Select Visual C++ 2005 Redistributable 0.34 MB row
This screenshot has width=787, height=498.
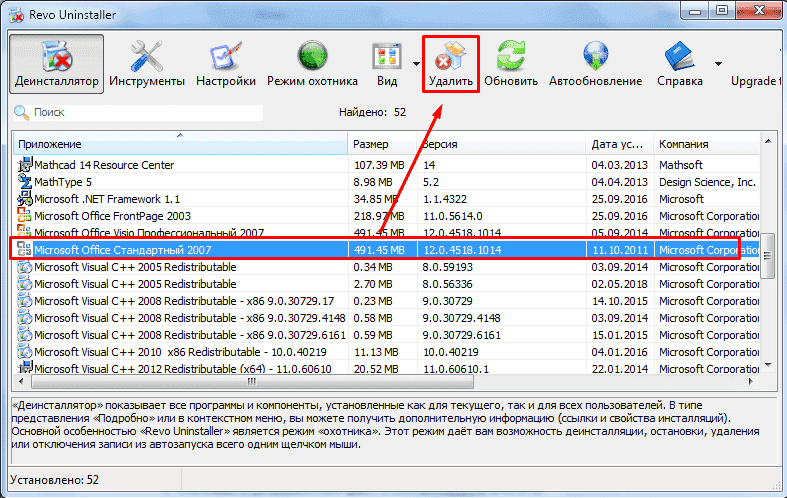pyautogui.click(x=386, y=267)
